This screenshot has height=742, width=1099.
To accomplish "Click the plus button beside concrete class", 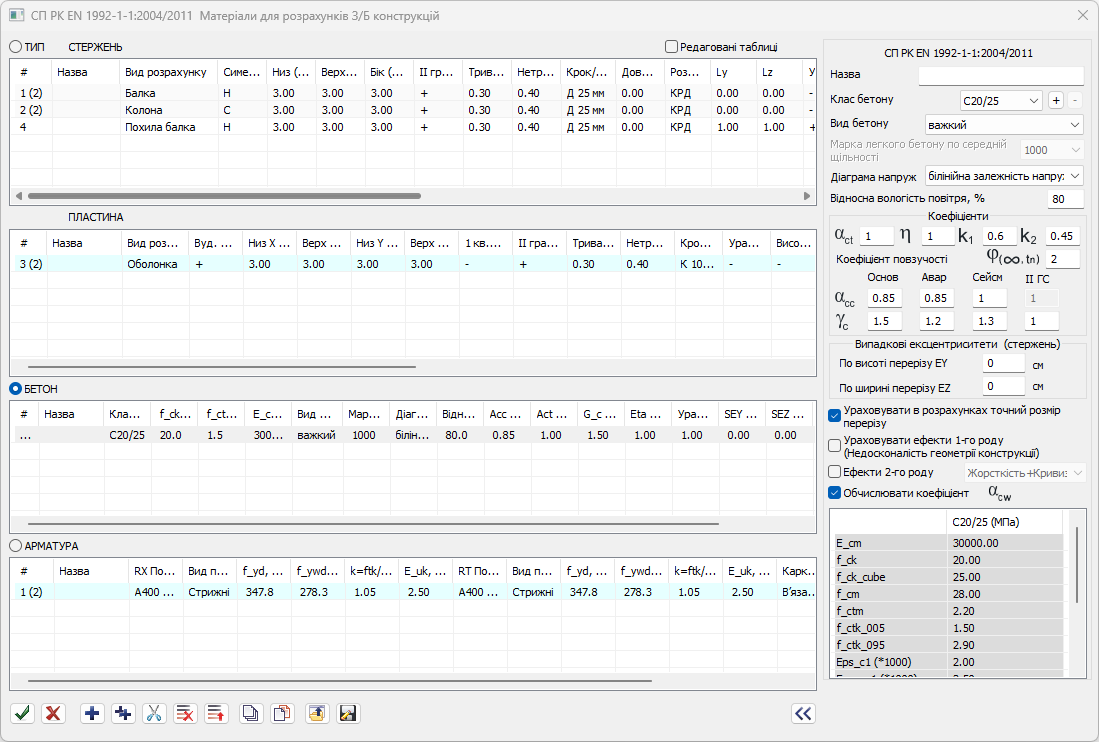I will [x=1055, y=100].
